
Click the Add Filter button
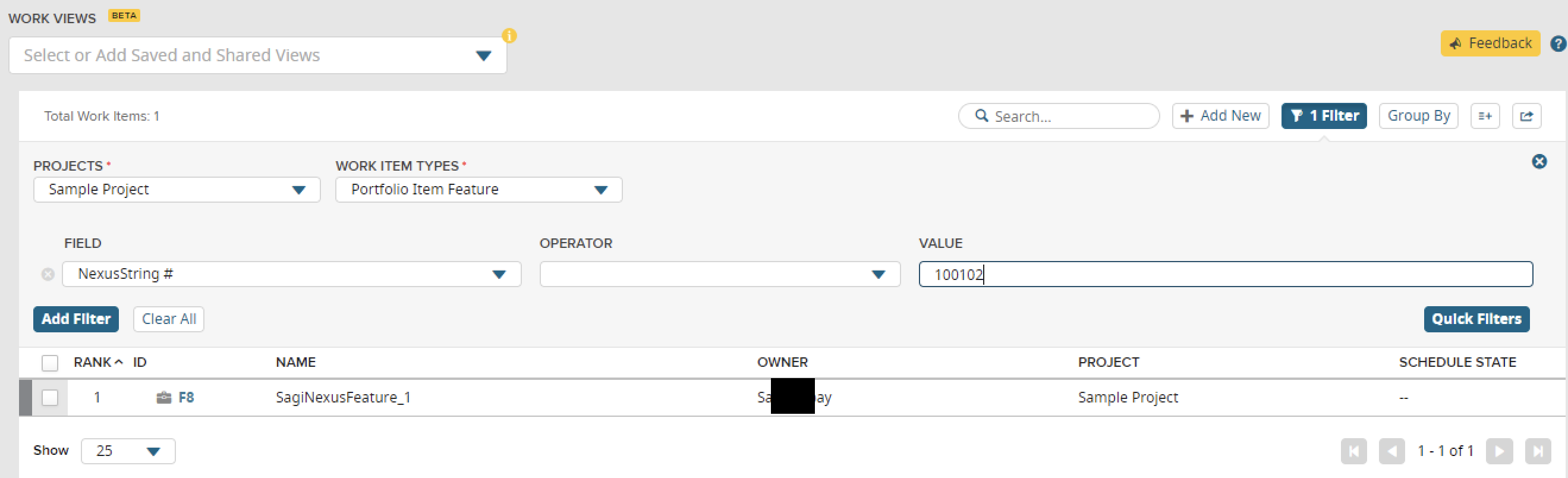[76, 319]
